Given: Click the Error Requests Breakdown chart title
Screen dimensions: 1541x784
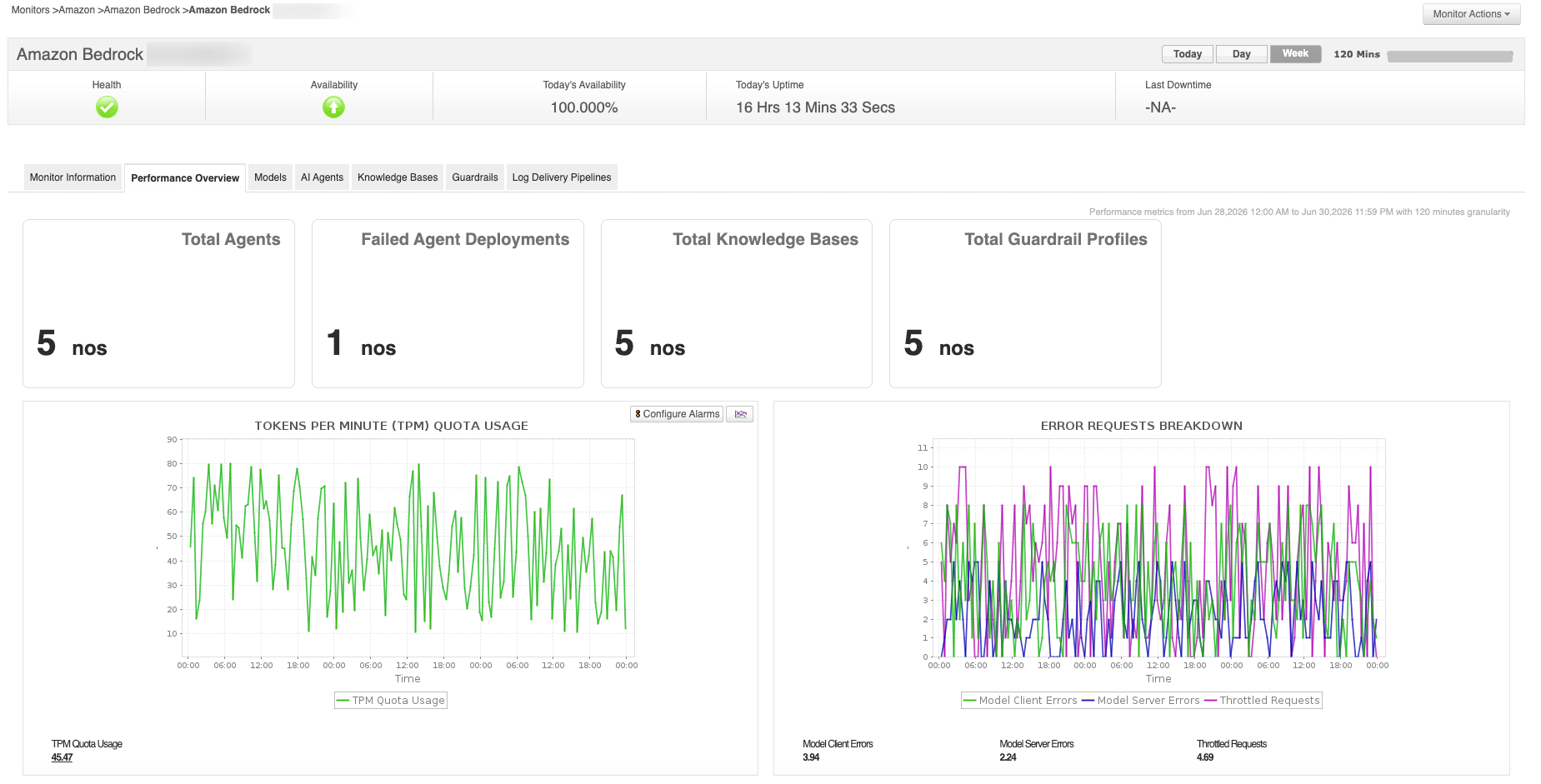Looking at the screenshot, I should coord(1141,426).
